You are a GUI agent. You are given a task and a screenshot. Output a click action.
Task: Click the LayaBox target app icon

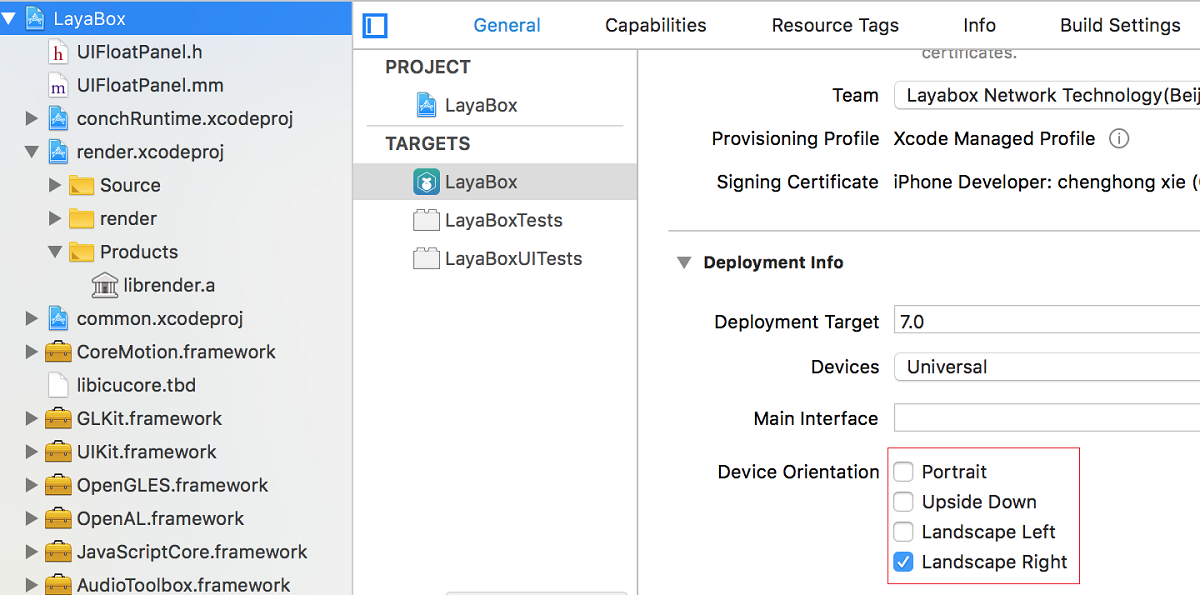coord(427,182)
